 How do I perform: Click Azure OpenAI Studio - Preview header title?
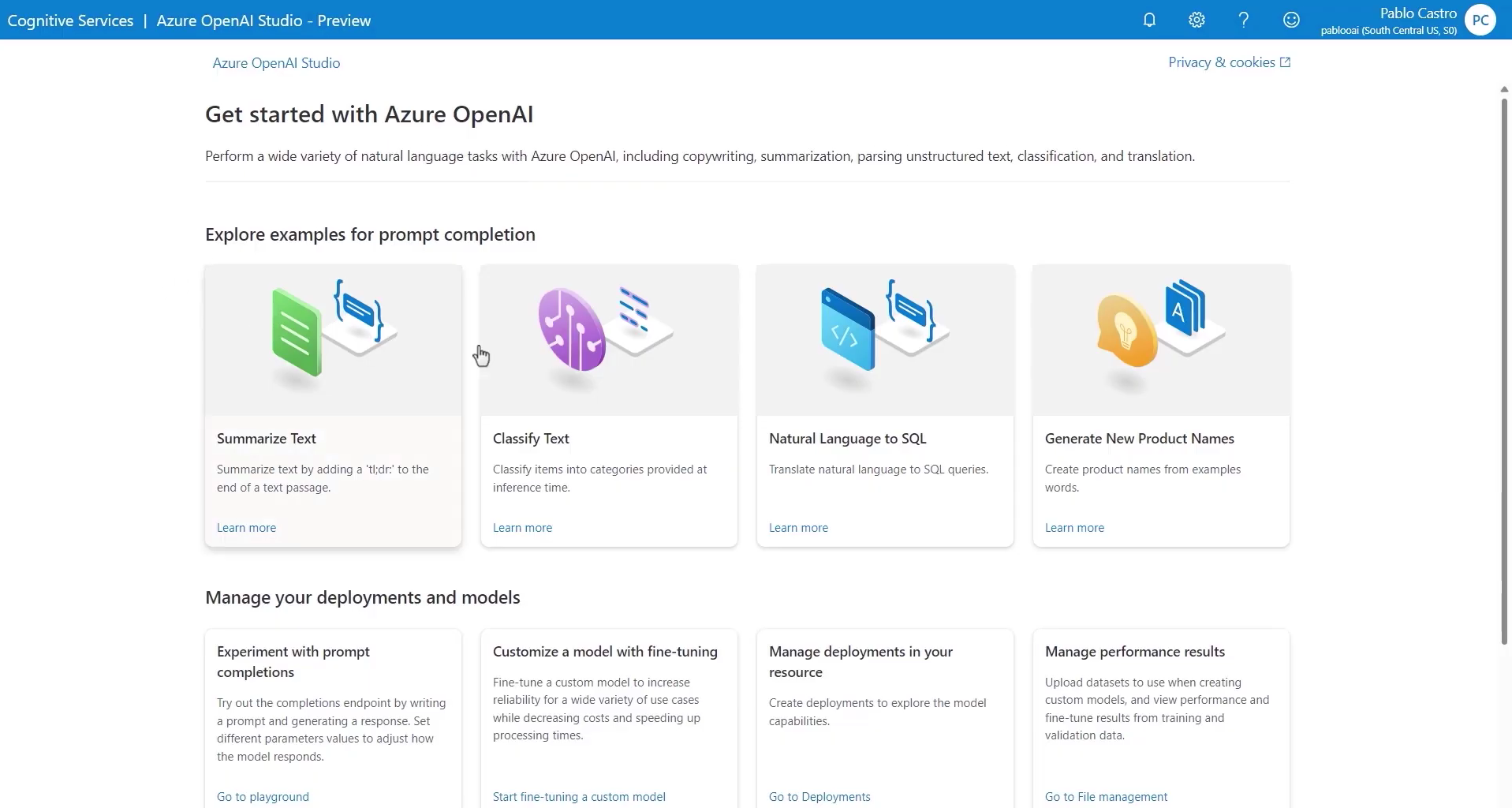click(263, 21)
